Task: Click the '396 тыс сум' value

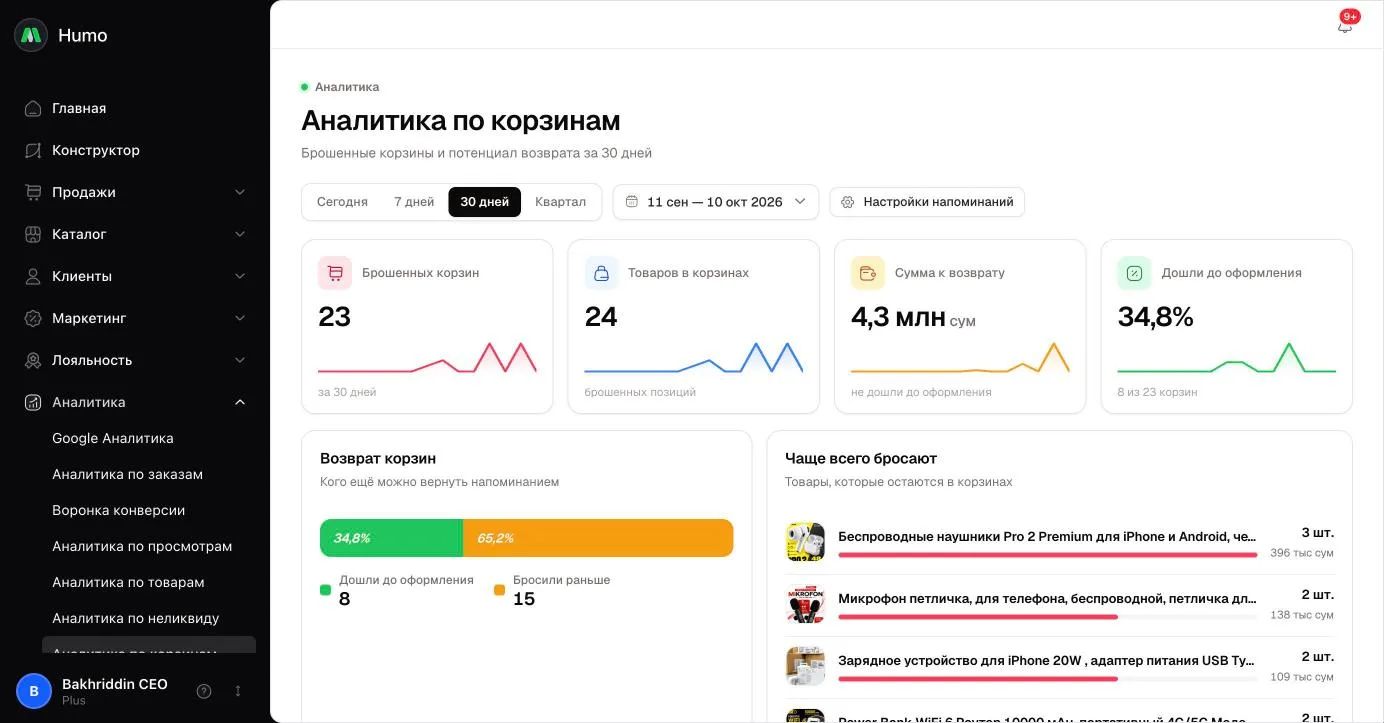Action: pos(1302,553)
